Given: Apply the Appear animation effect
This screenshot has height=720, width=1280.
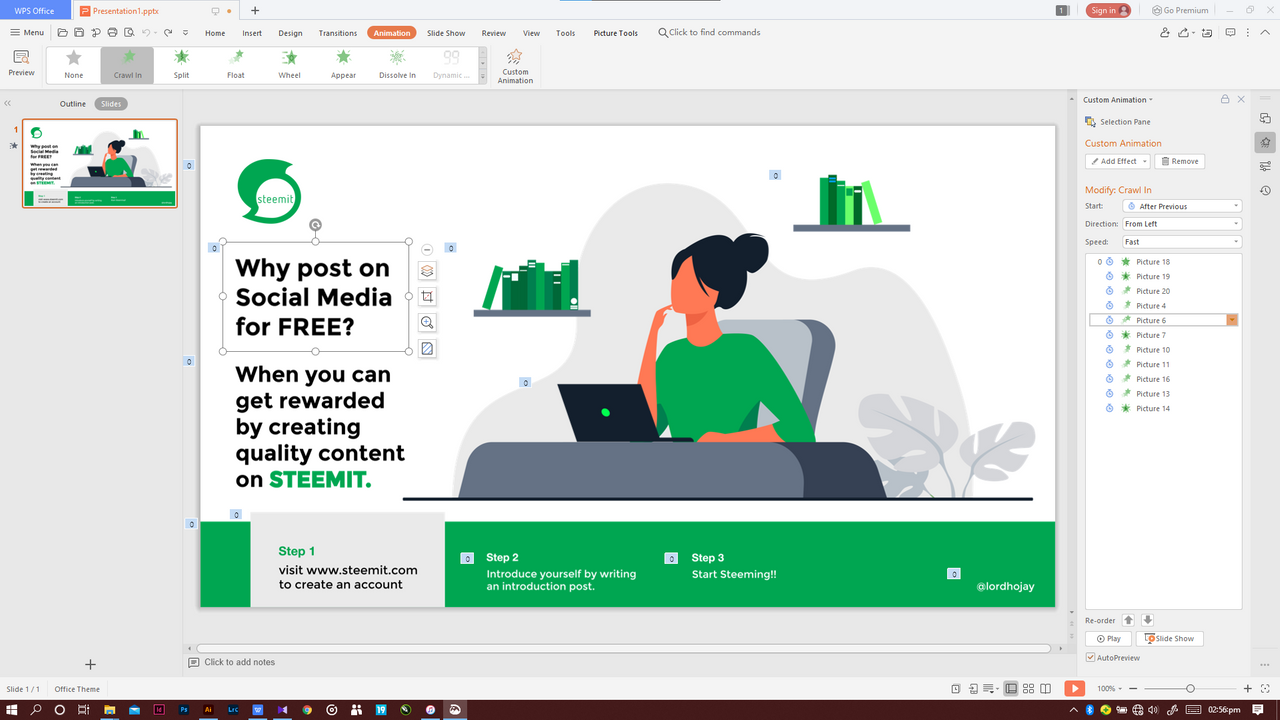Looking at the screenshot, I should 343,65.
